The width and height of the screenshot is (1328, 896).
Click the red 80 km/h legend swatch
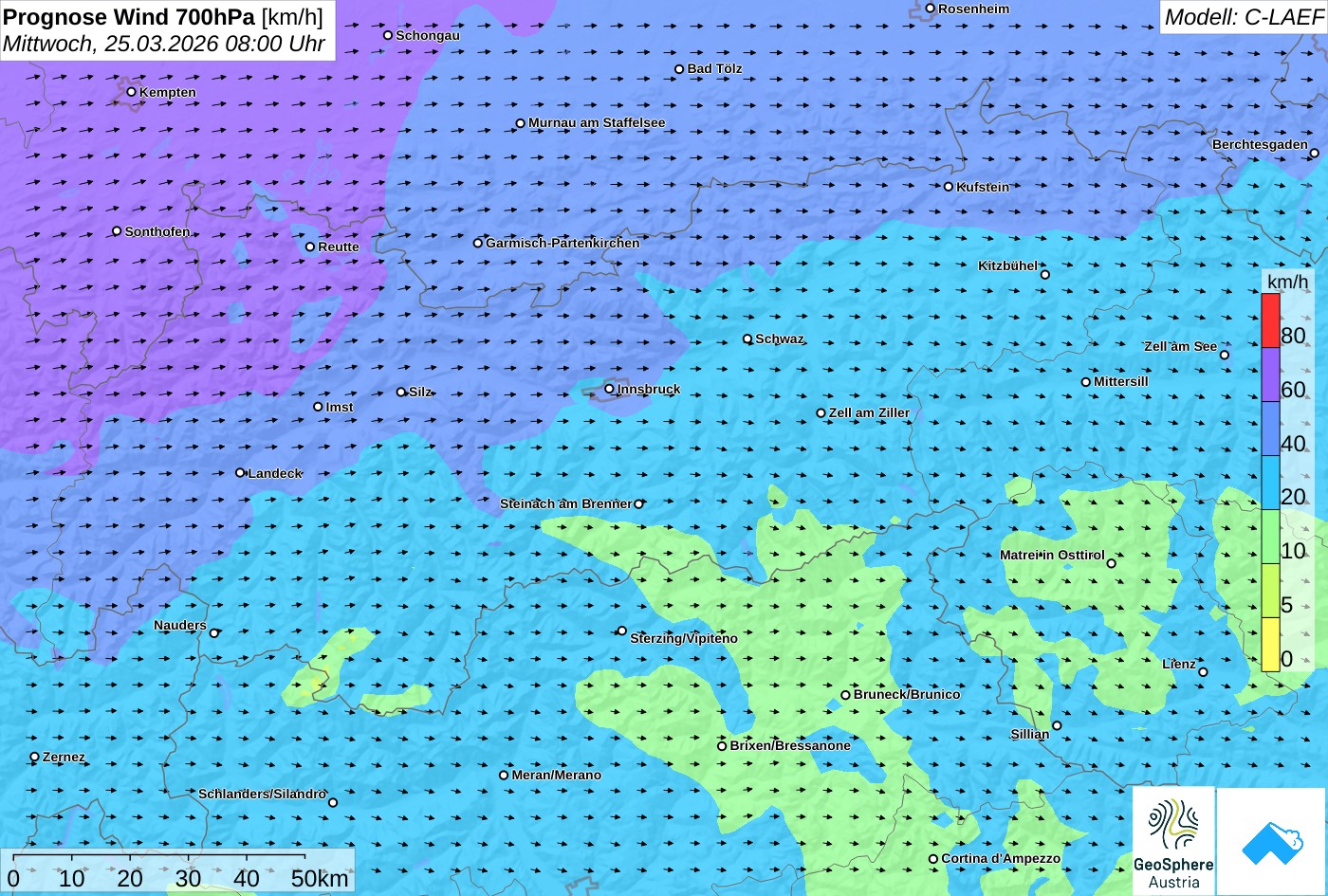tap(1270, 320)
